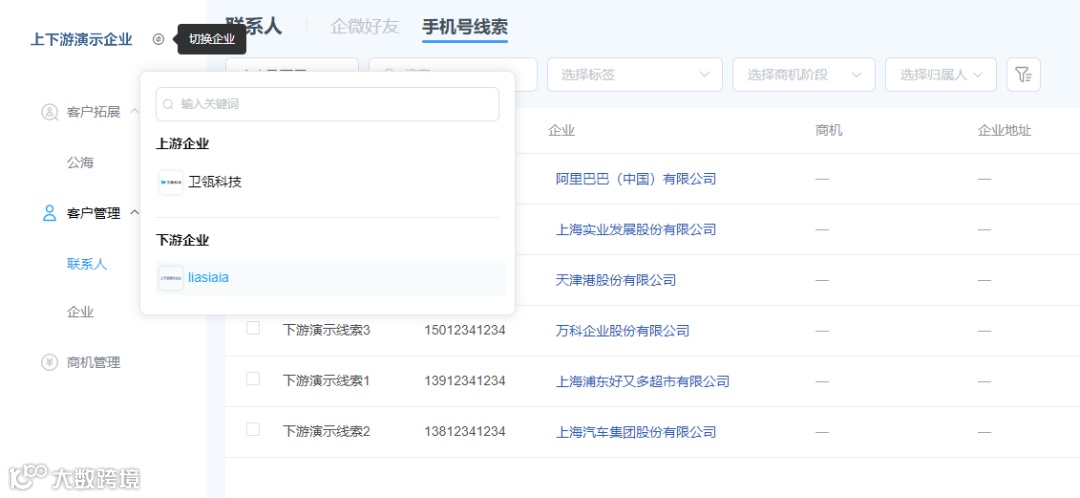Image resolution: width=1080 pixels, height=498 pixels.
Task: Switch to the 联系人 tab
Action: click(253, 25)
